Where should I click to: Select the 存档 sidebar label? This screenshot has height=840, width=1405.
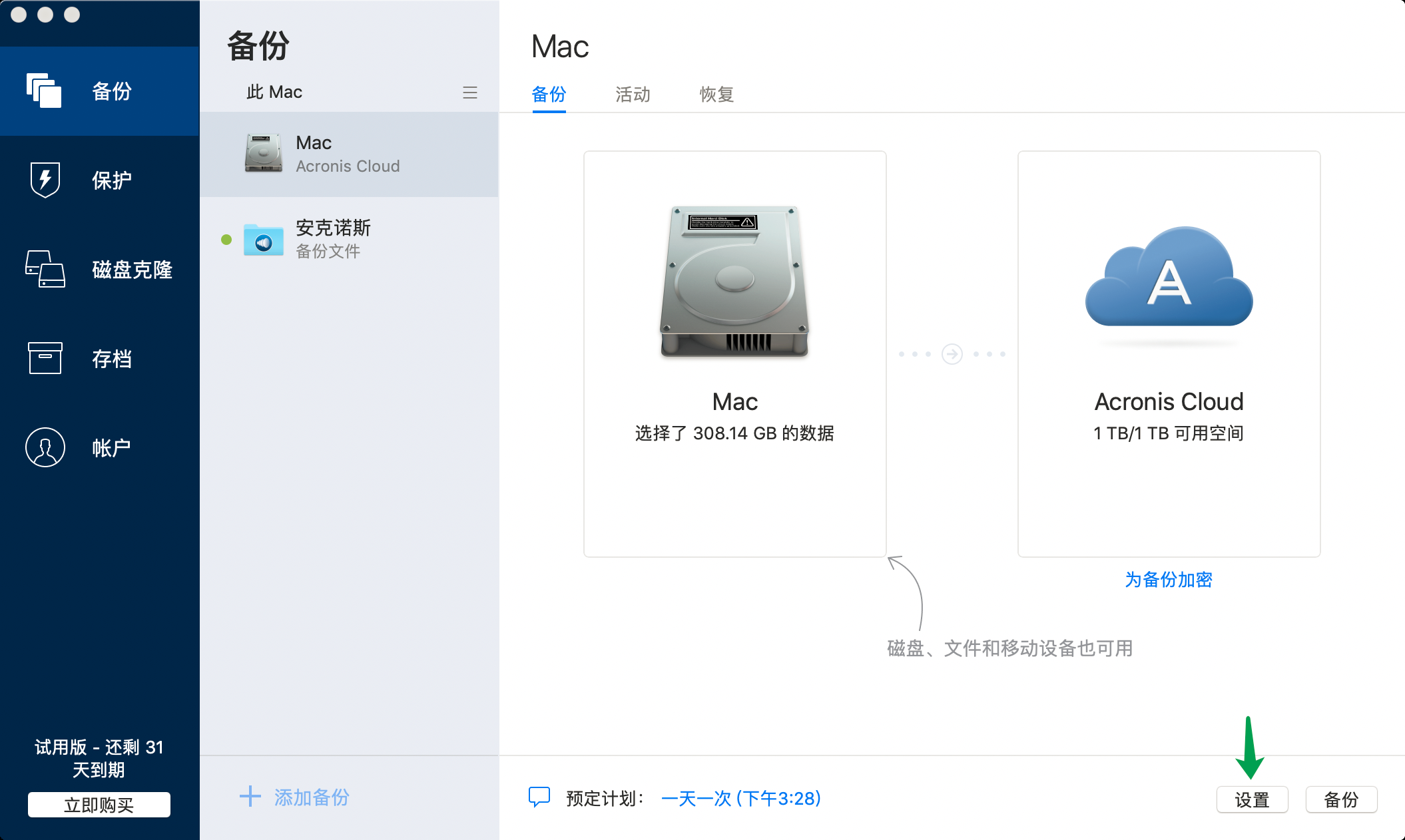tap(112, 359)
